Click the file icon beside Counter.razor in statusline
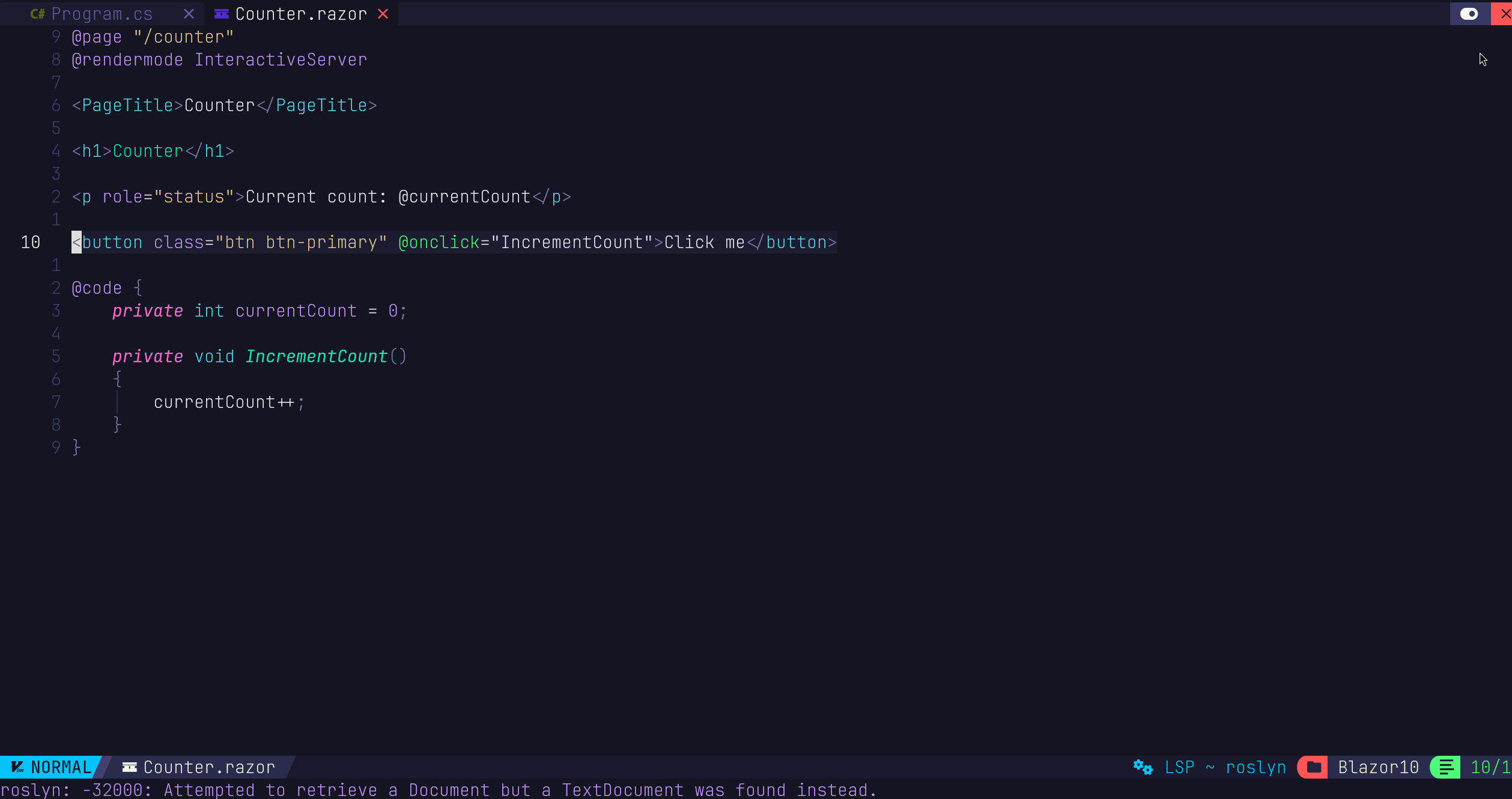Image resolution: width=1512 pixels, height=799 pixels. pyautogui.click(x=129, y=767)
